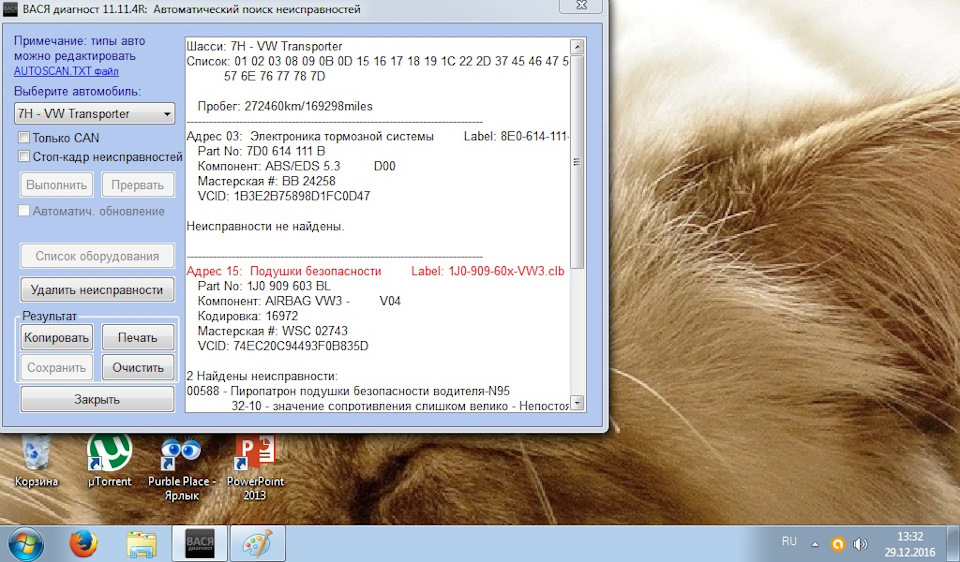Click the Неисправности не найдены text
The width and height of the screenshot is (960, 562).
266,226
